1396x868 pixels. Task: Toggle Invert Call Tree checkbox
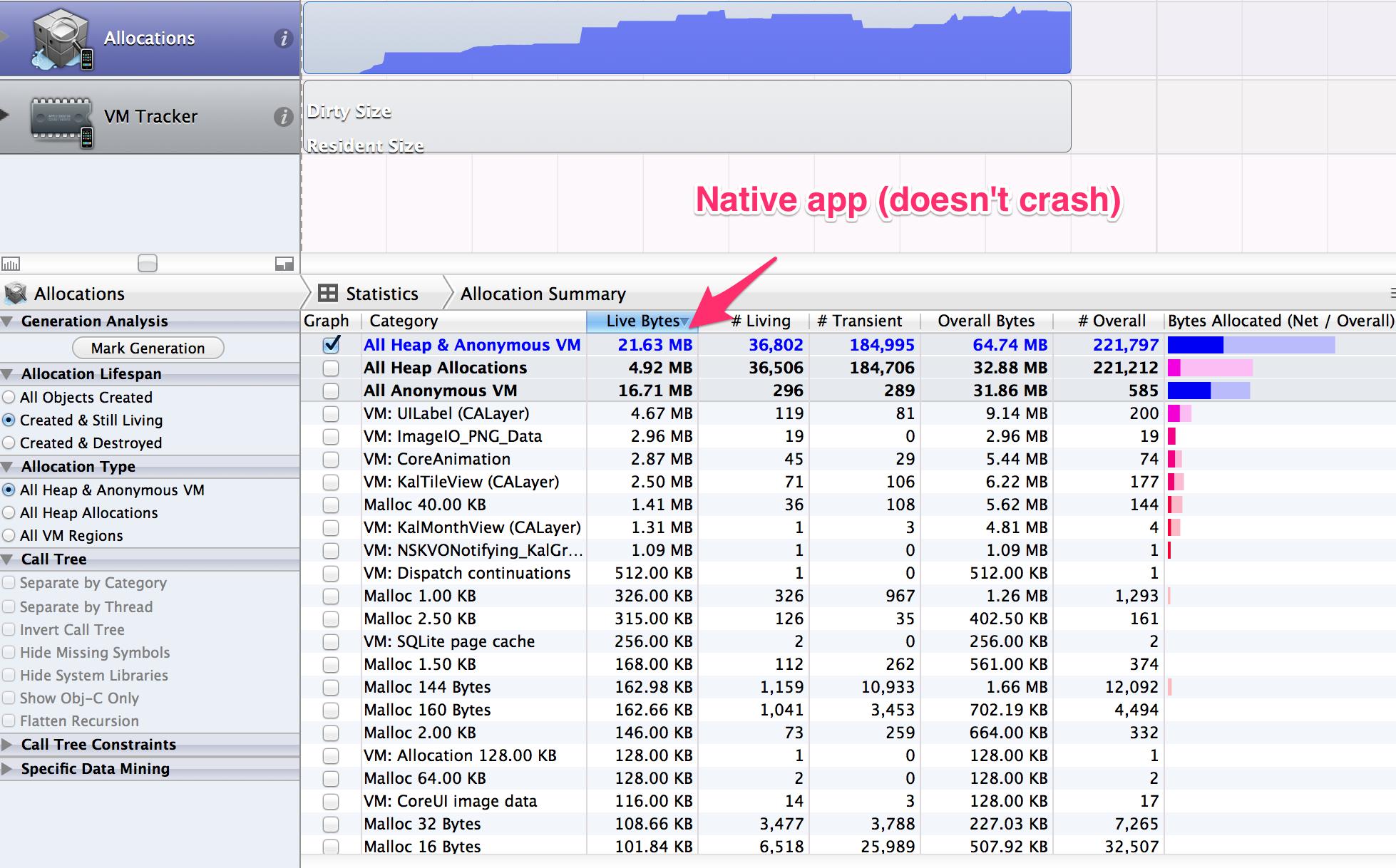pyautogui.click(x=9, y=630)
